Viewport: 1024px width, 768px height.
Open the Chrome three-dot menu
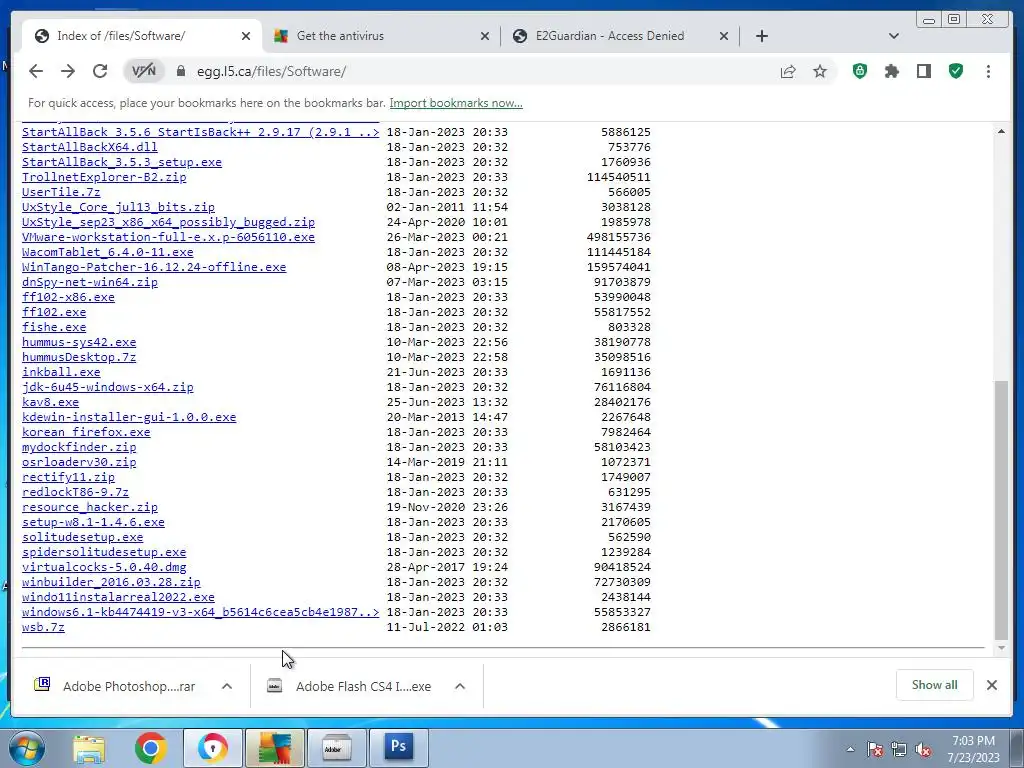point(988,71)
